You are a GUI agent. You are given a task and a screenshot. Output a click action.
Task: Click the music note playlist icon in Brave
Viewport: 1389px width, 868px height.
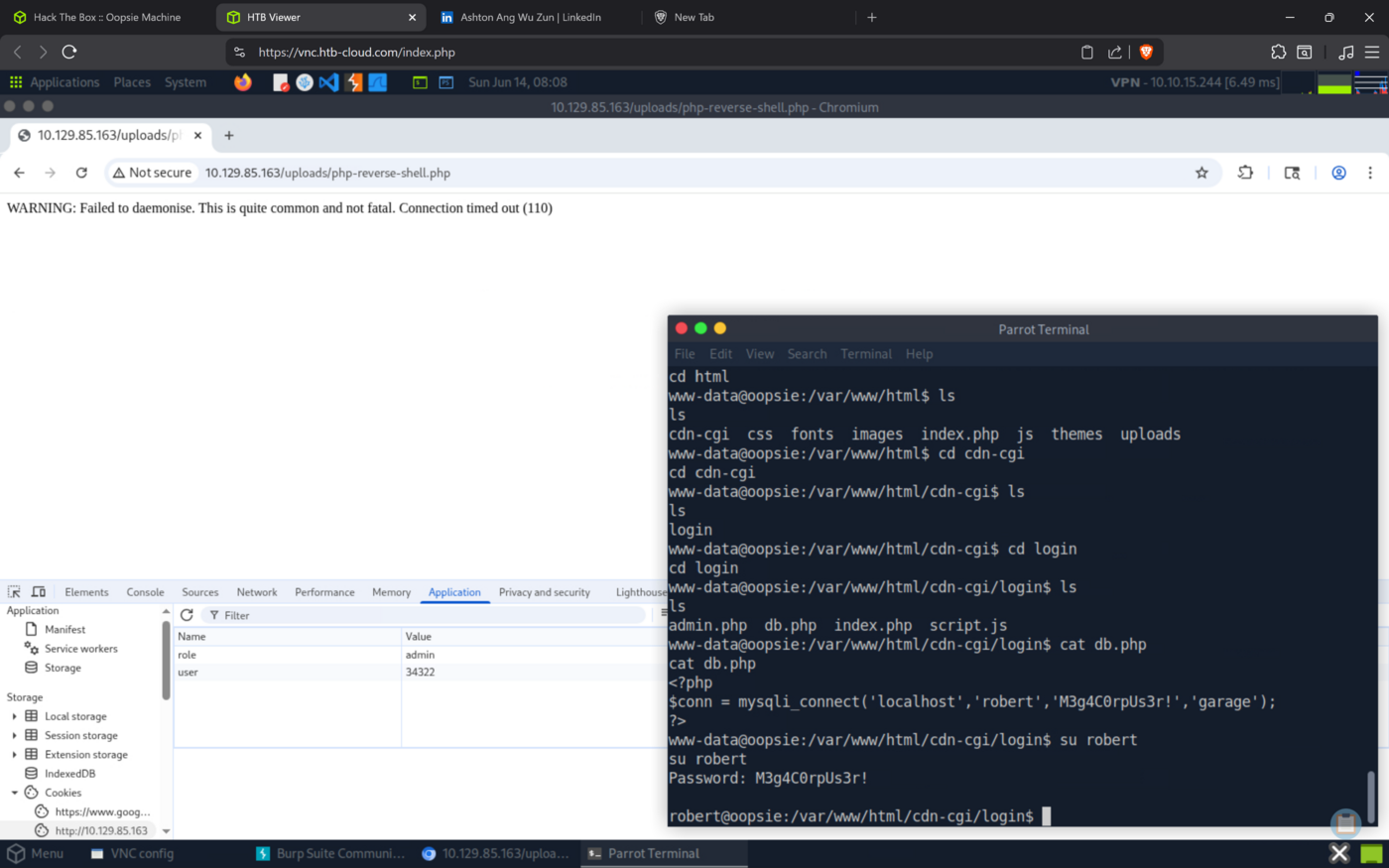tap(1346, 52)
